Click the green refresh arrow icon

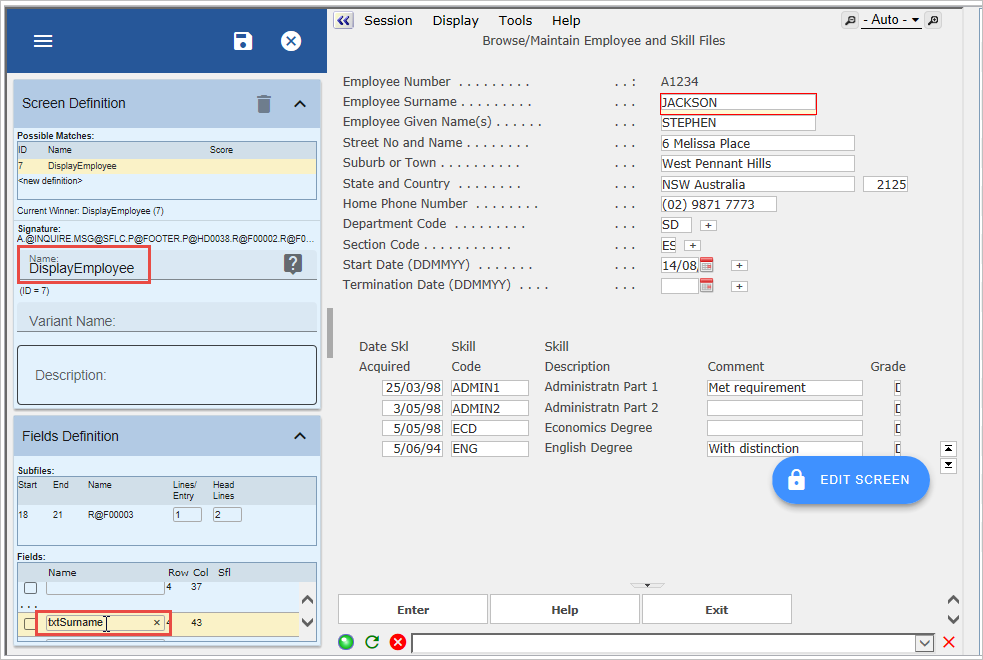[372, 642]
